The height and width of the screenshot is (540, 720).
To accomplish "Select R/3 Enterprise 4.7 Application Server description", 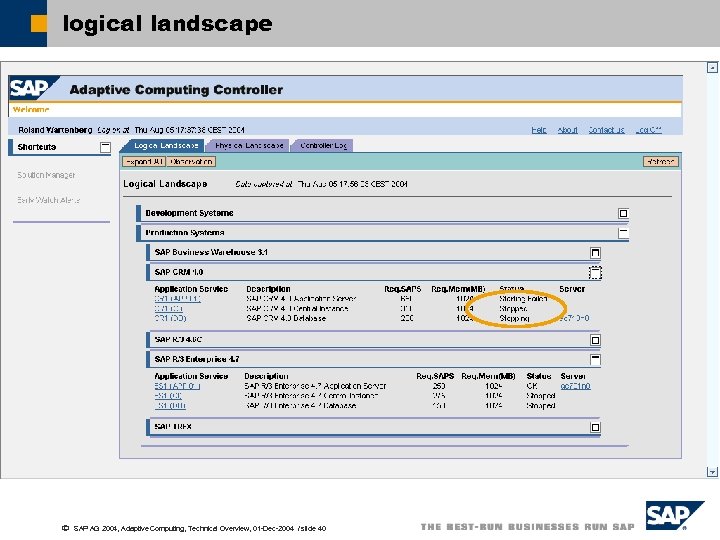I will [315, 386].
